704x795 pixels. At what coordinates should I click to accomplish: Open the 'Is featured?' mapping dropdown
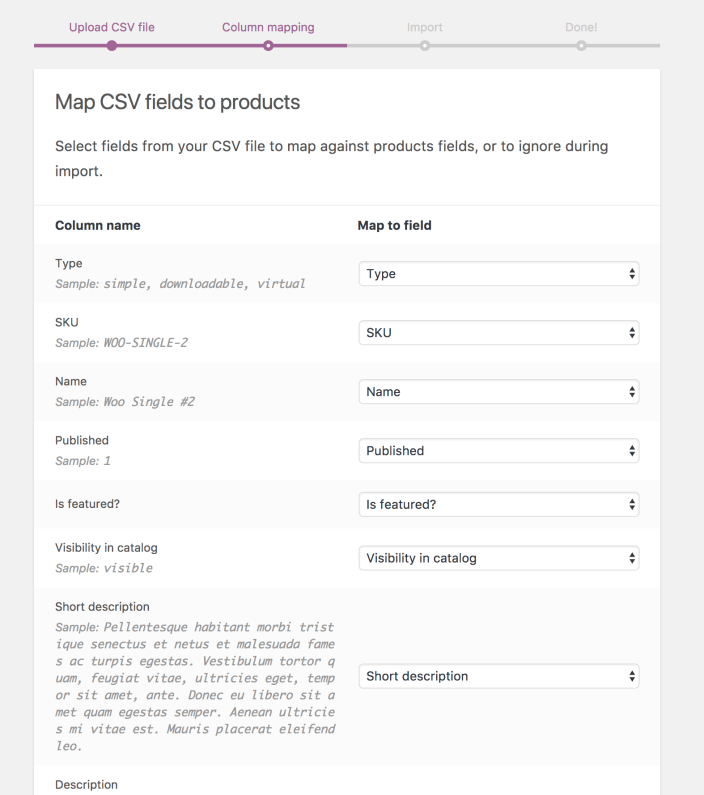point(498,505)
